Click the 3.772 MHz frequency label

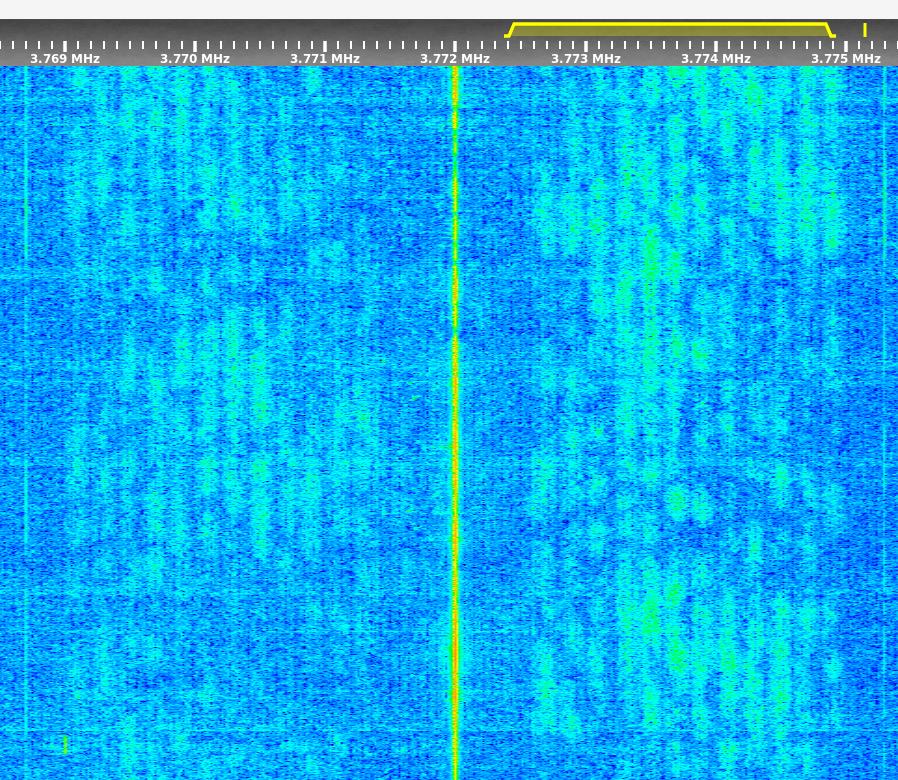pos(455,58)
